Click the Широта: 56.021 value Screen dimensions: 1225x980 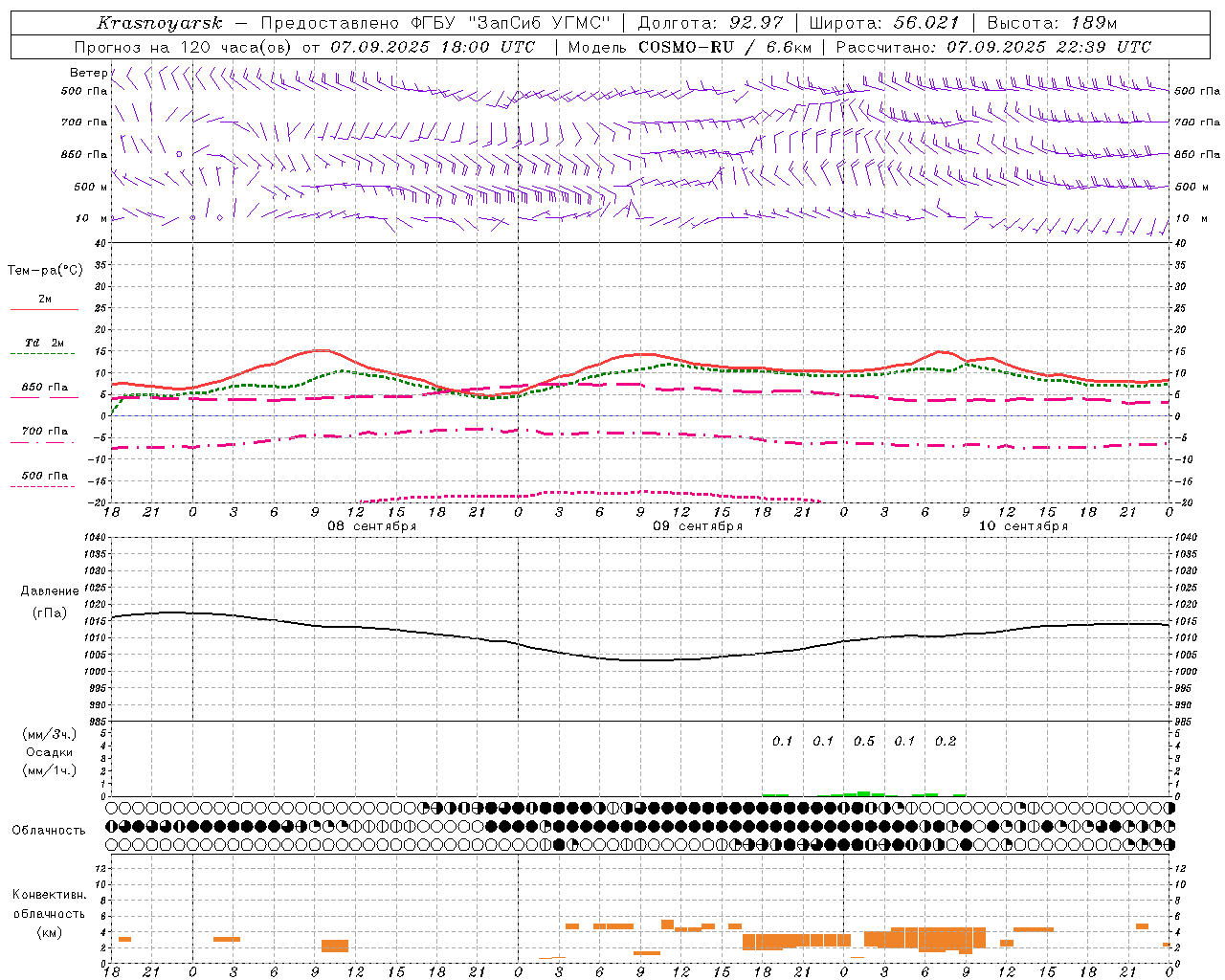[x=884, y=23]
